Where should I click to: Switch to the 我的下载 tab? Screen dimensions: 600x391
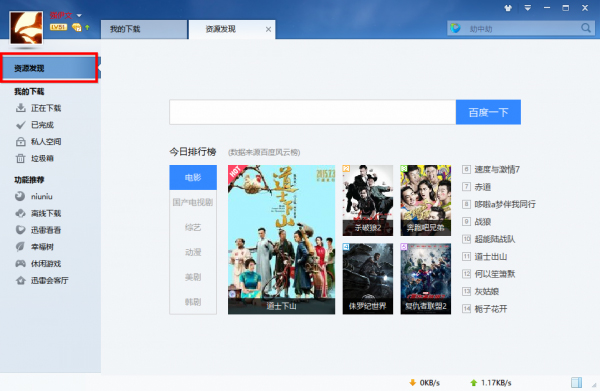pyautogui.click(x=144, y=29)
